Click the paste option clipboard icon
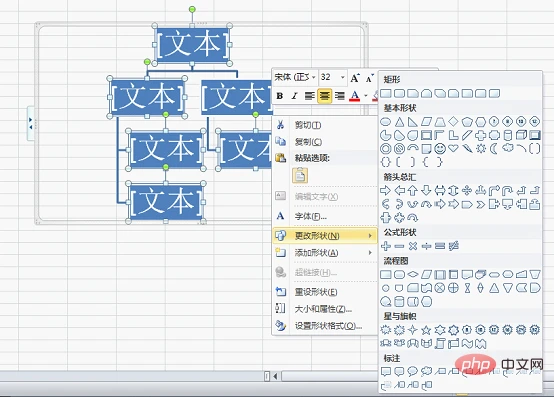Screen dimensions: 554x397 (300, 176)
